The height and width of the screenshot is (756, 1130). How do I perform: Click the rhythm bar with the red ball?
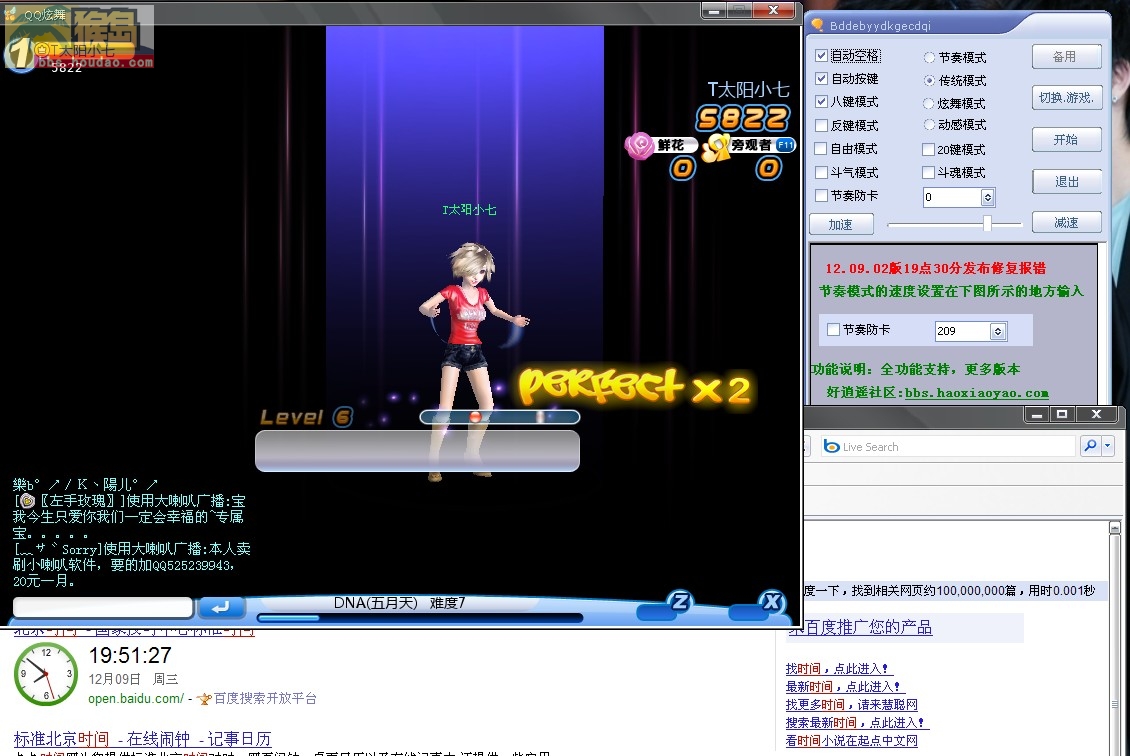[x=499, y=417]
